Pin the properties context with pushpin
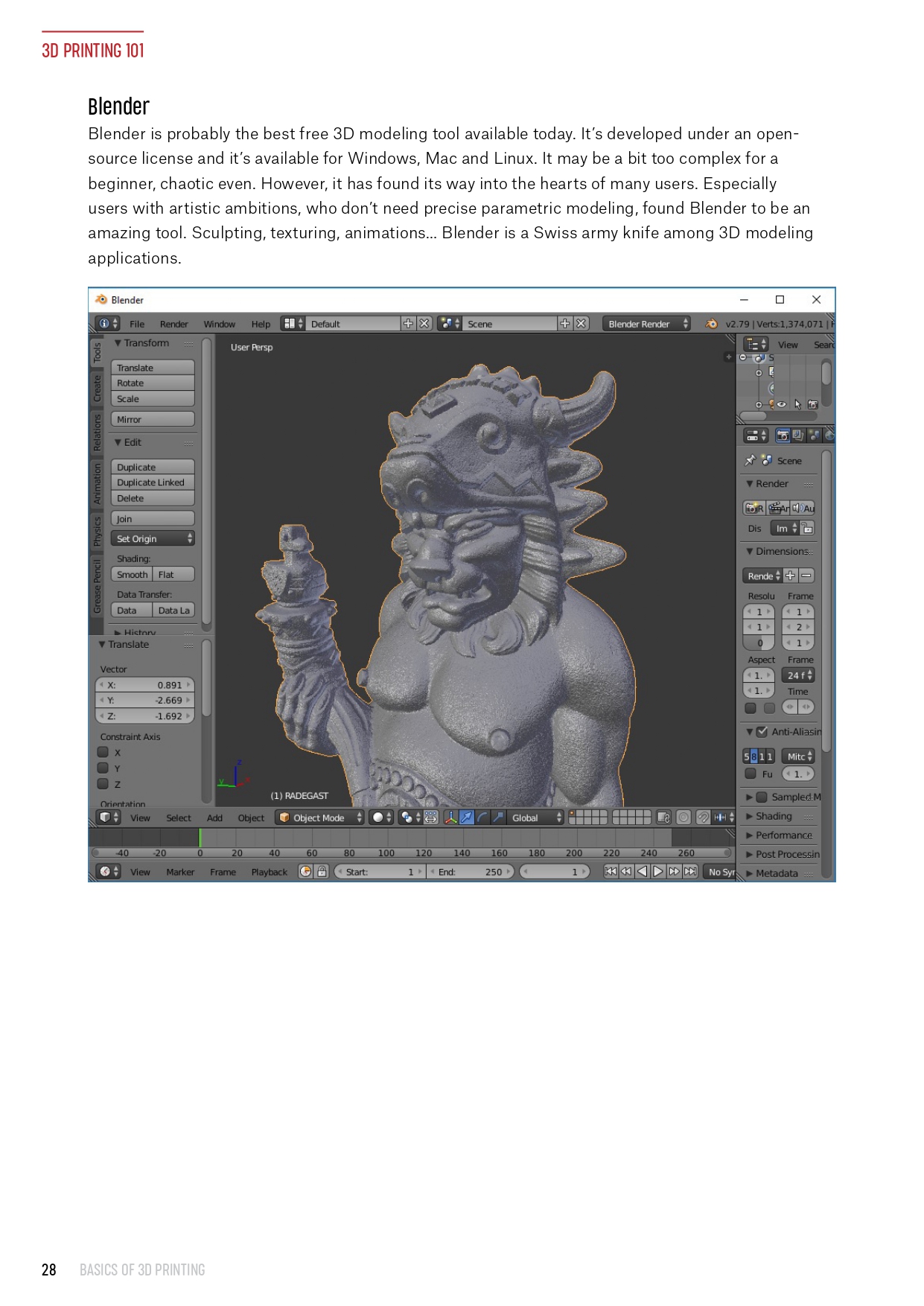Image resolution: width=924 pixels, height=1306 pixels. tap(750, 461)
